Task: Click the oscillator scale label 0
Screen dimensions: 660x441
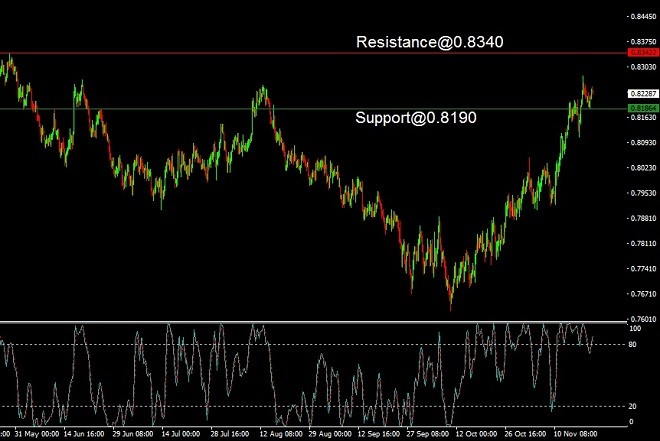Action: [x=631, y=422]
